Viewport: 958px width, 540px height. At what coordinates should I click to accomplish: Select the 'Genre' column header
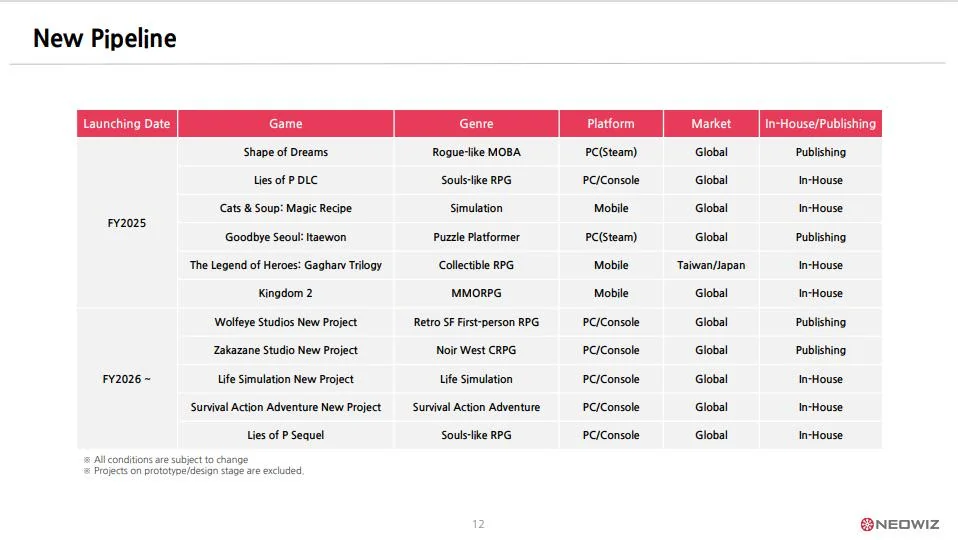pyautogui.click(x=476, y=123)
